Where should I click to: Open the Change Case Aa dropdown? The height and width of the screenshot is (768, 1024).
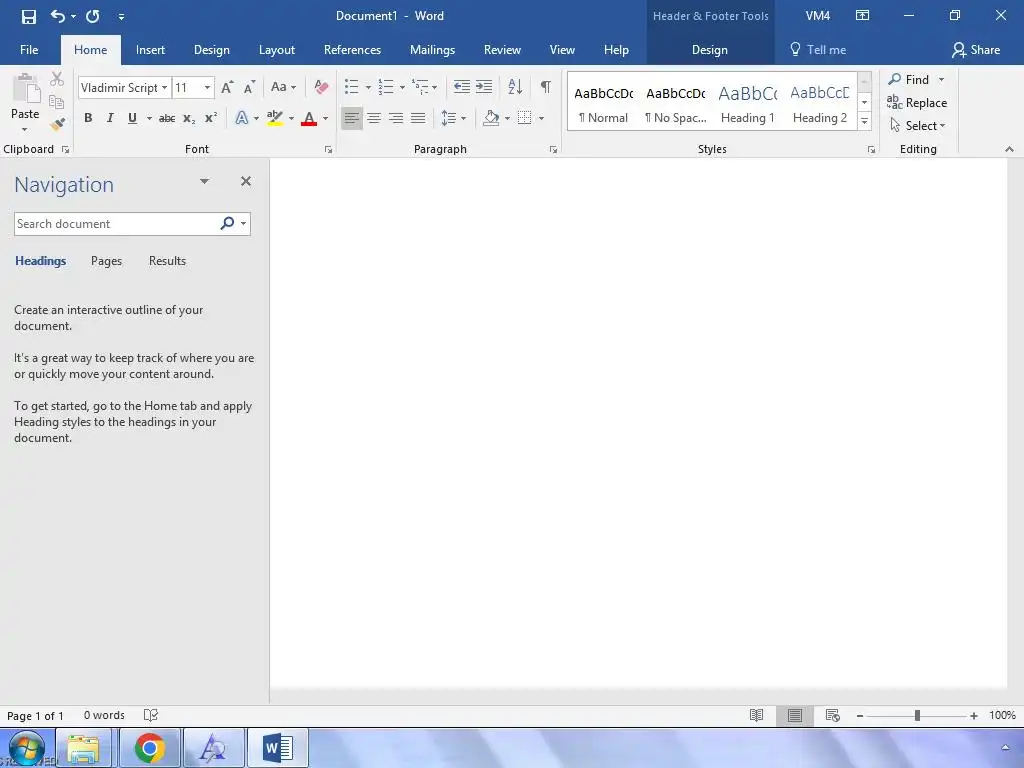[x=283, y=87]
